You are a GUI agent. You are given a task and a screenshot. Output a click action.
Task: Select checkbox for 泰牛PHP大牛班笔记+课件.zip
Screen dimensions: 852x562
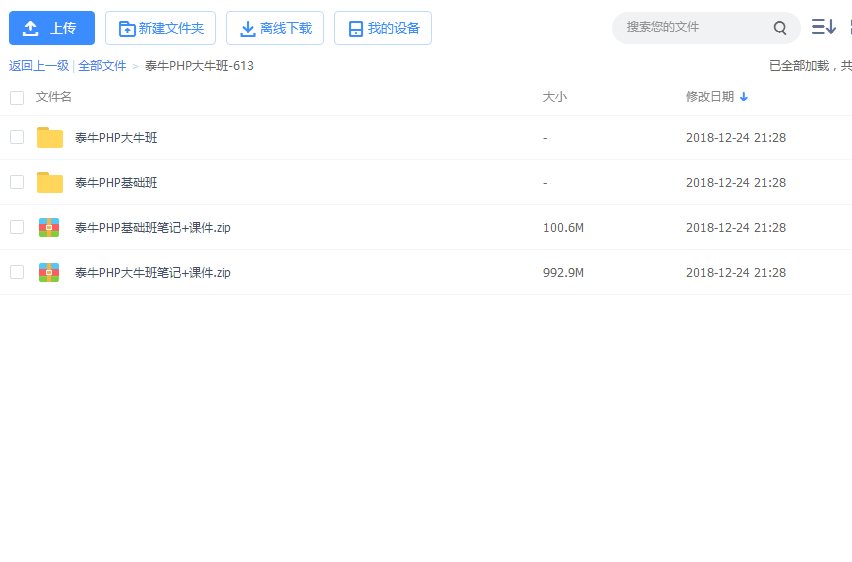(17, 272)
